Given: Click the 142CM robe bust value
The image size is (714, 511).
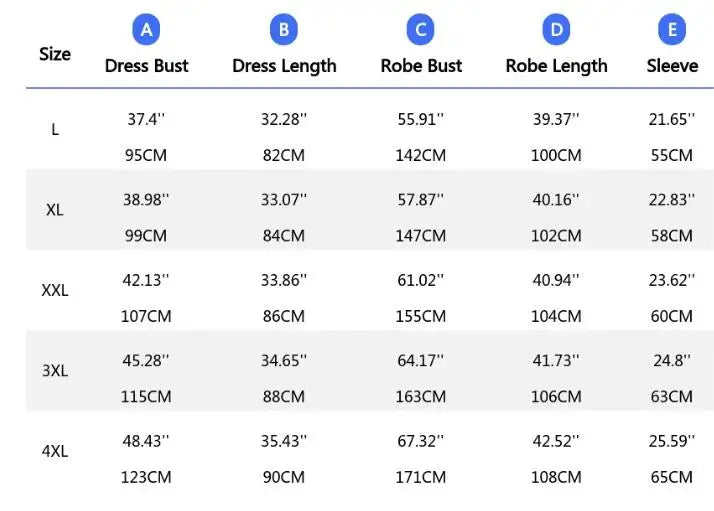Looking at the screenshot, I should click(x=421, y=155).
